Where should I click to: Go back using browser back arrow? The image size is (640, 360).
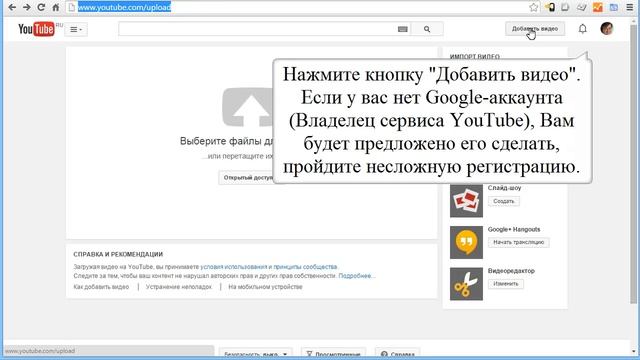(x=12, y=7)
